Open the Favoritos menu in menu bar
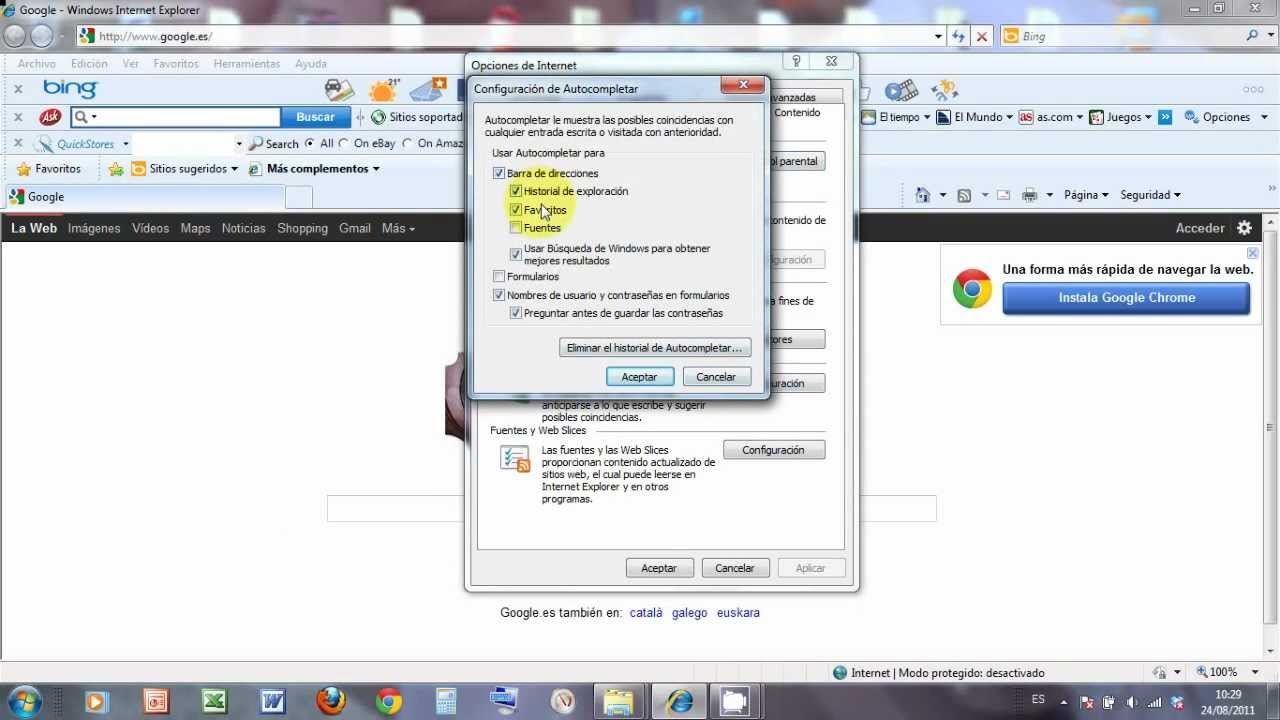 pyautogui.click(x=176, y=63)
